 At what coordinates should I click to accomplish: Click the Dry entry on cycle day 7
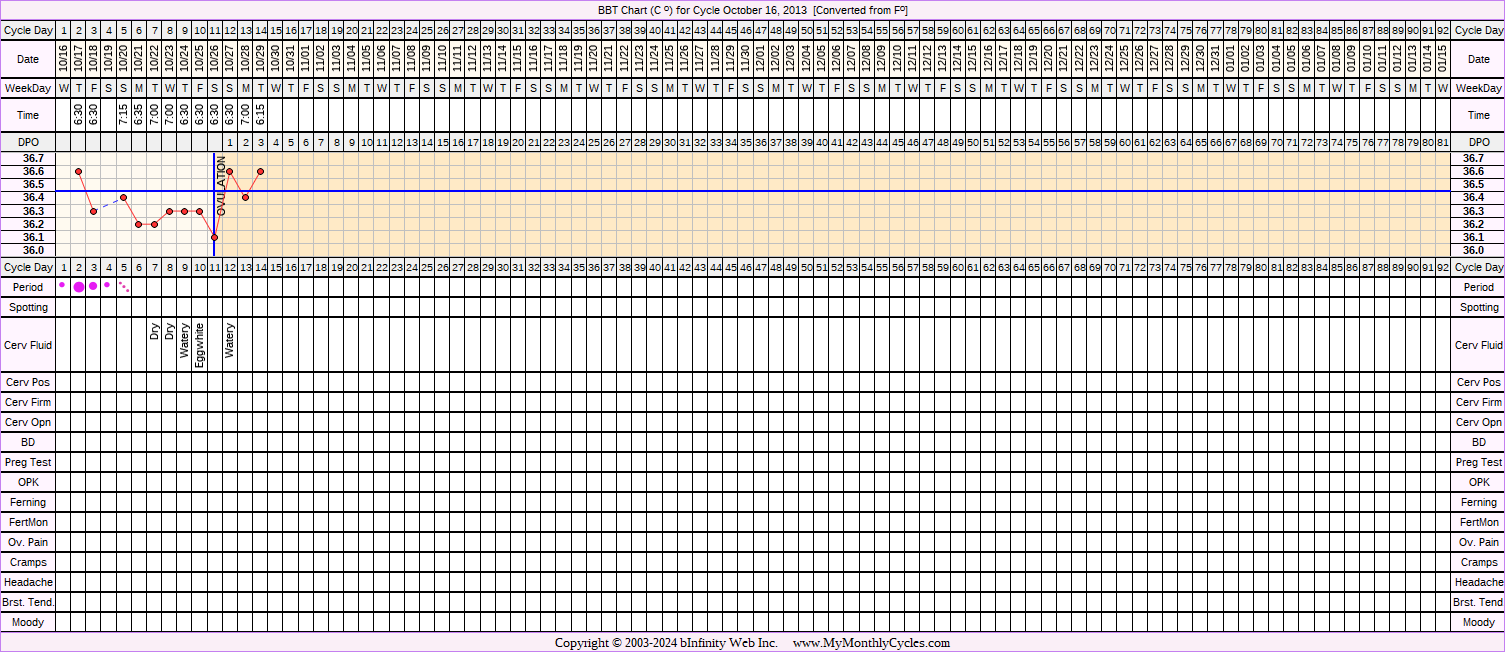(x=154, y=332)
